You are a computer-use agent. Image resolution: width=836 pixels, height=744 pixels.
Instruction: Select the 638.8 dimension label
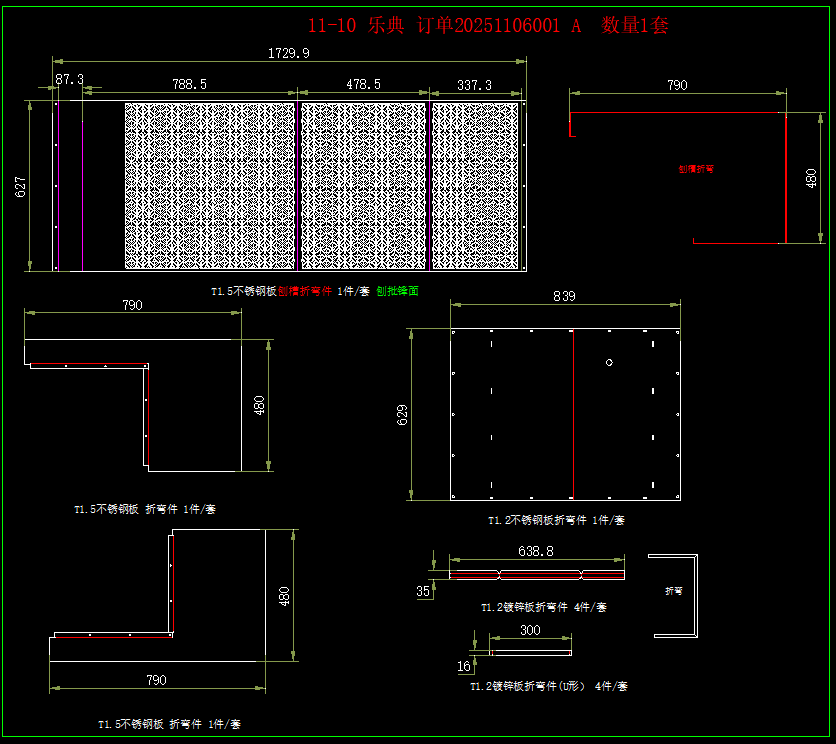[536, 550]
